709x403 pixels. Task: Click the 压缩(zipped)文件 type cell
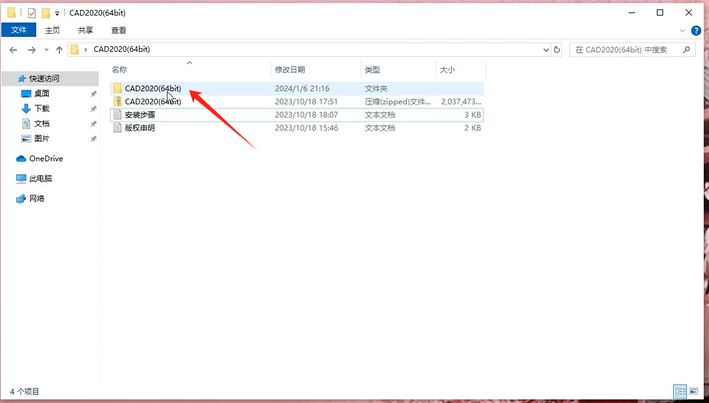pyautogui.click(x=397, y=102)
